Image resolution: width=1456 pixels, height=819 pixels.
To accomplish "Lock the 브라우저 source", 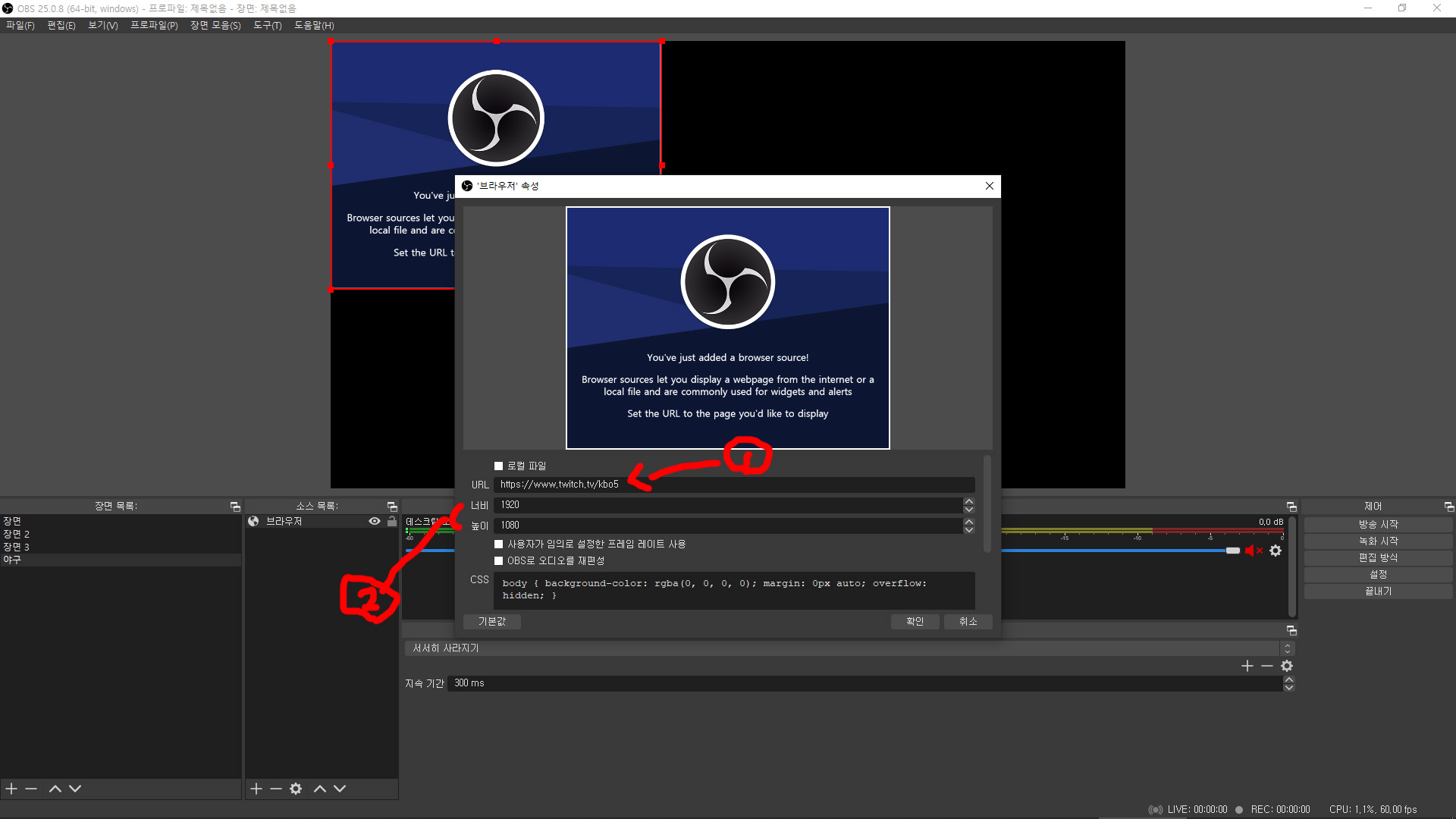I will 392,522.
